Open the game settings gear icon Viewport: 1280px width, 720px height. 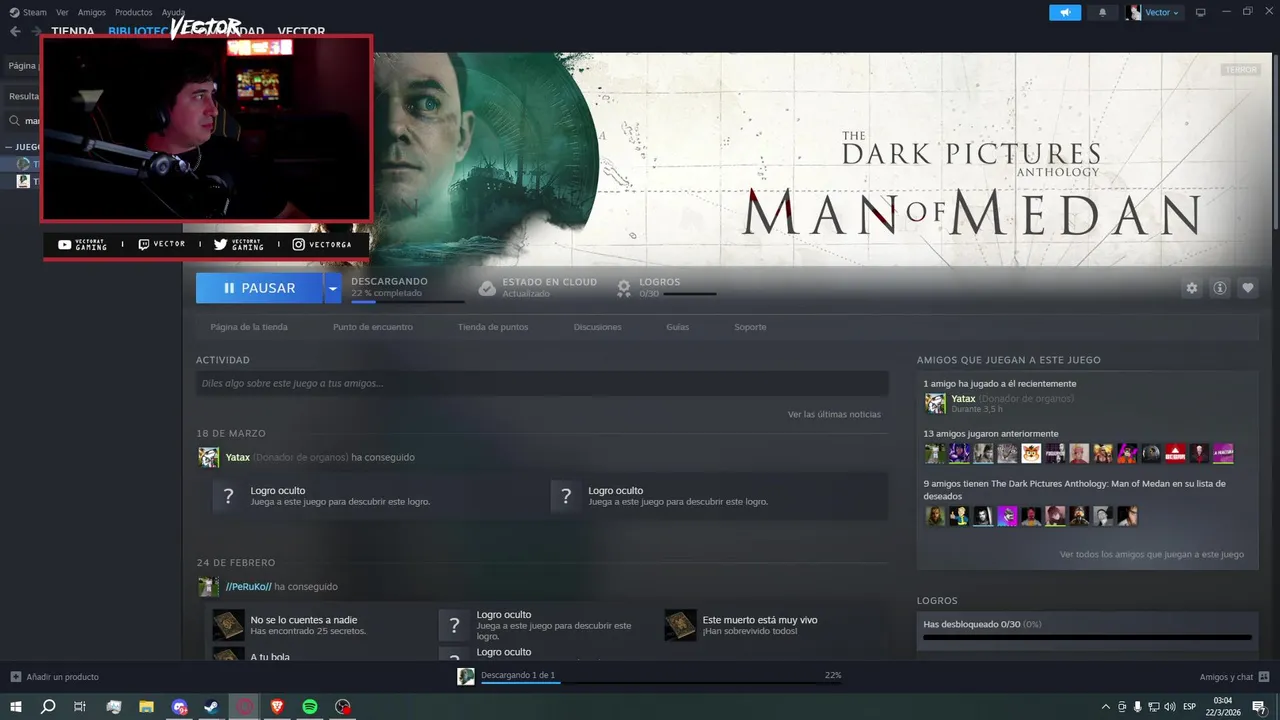coord(1191,288)
